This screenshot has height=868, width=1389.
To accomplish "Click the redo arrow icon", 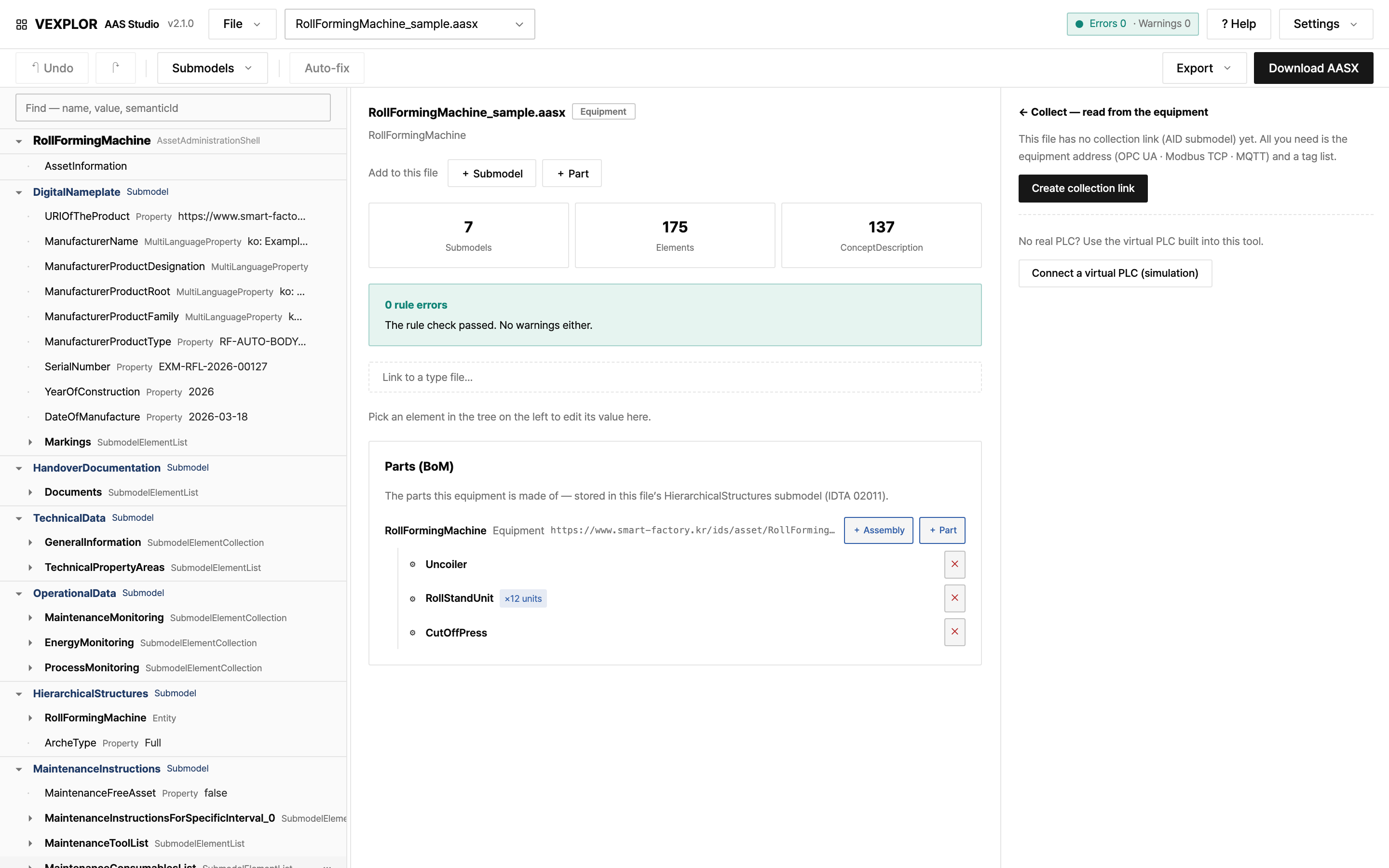I will pos(115,68).
